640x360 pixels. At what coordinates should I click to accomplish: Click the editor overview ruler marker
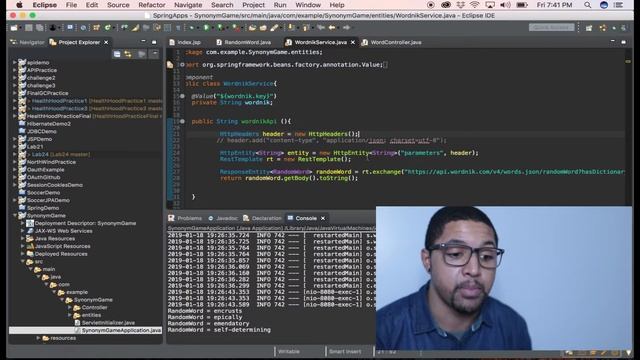(628, 61)
